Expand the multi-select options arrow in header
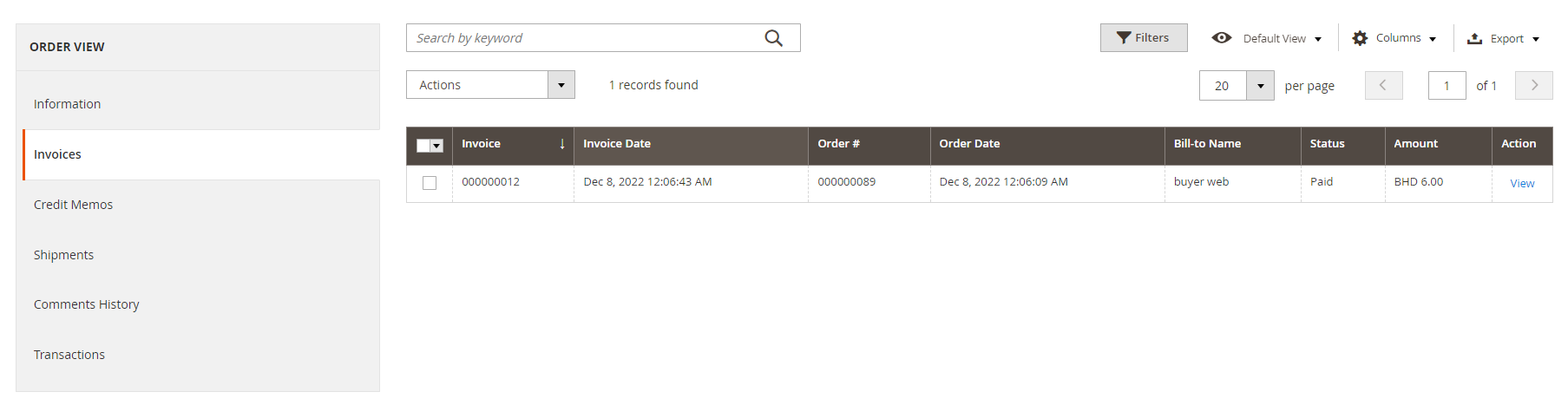The image size is (1568, 405). coord(437,146)
